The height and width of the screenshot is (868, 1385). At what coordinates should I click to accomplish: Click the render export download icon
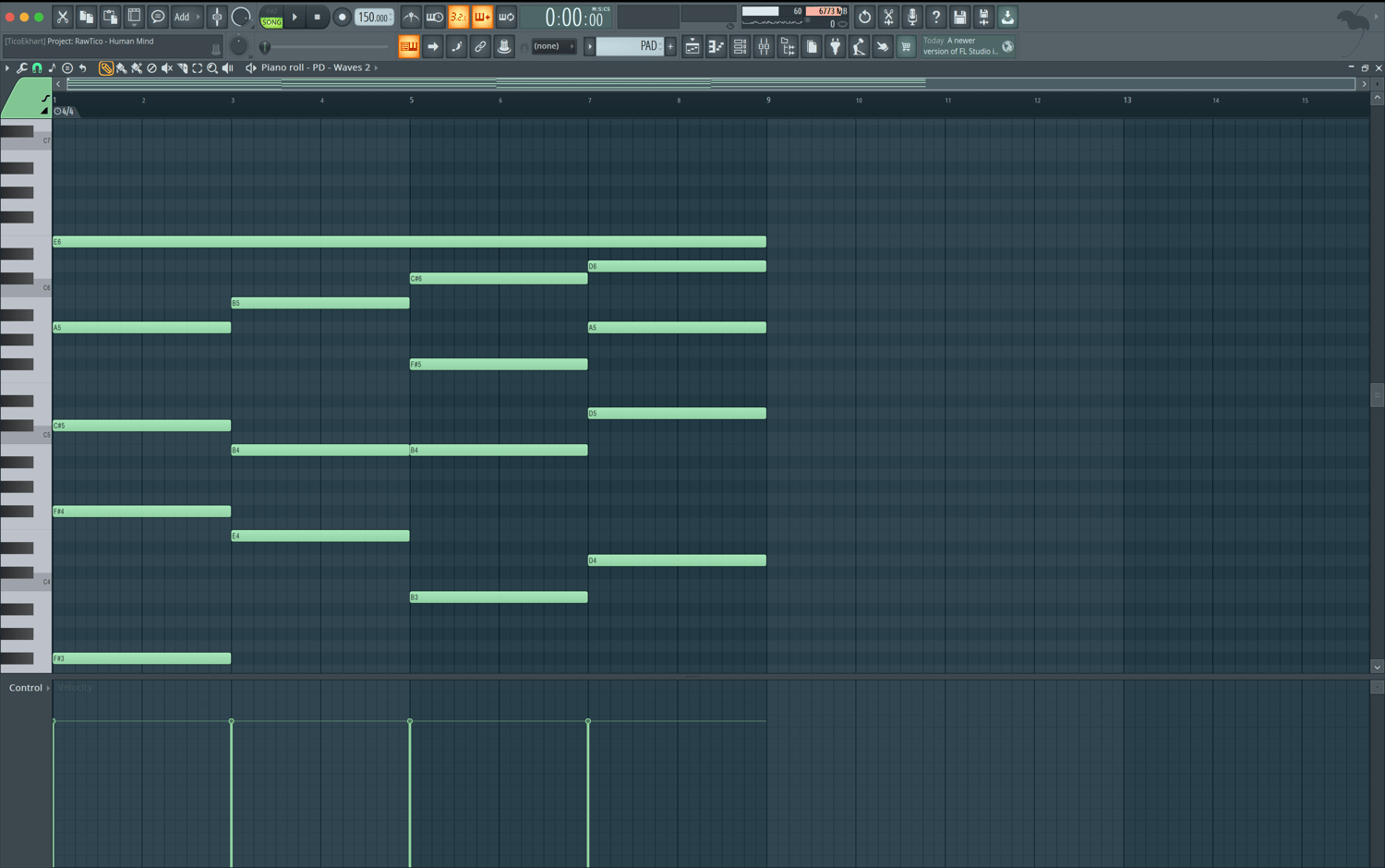[x=1007, y=17]
